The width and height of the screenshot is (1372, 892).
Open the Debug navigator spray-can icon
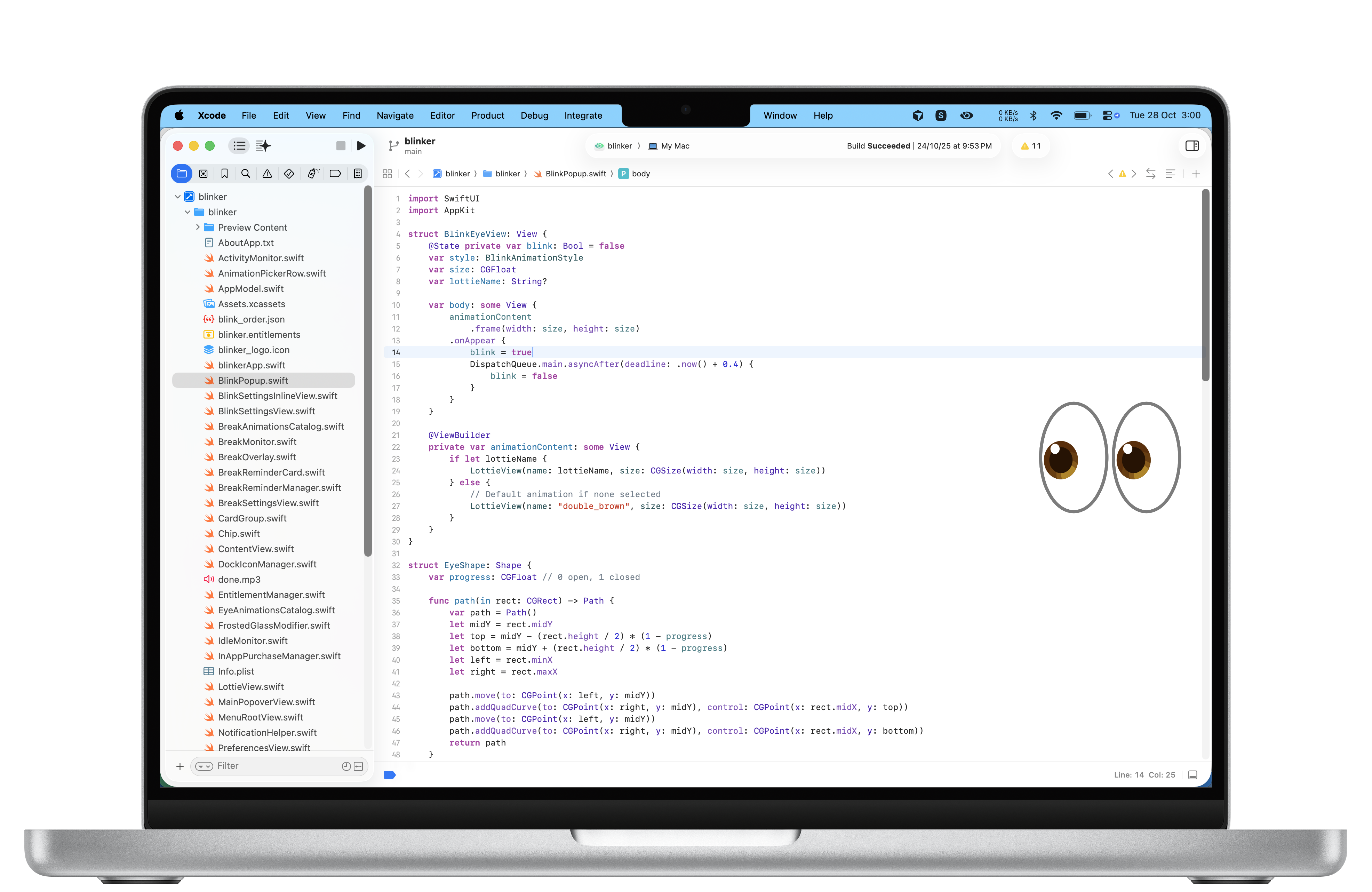click(312, 174)
